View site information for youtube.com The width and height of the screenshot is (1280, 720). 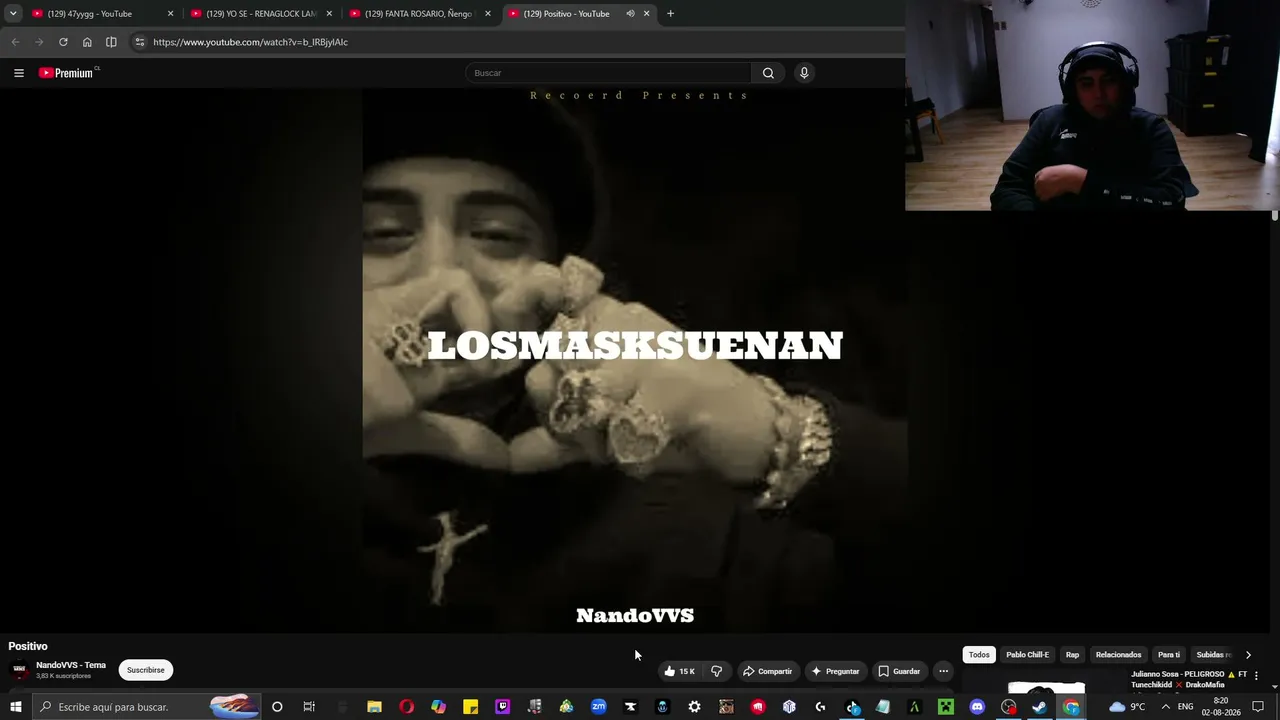[140, 42]
